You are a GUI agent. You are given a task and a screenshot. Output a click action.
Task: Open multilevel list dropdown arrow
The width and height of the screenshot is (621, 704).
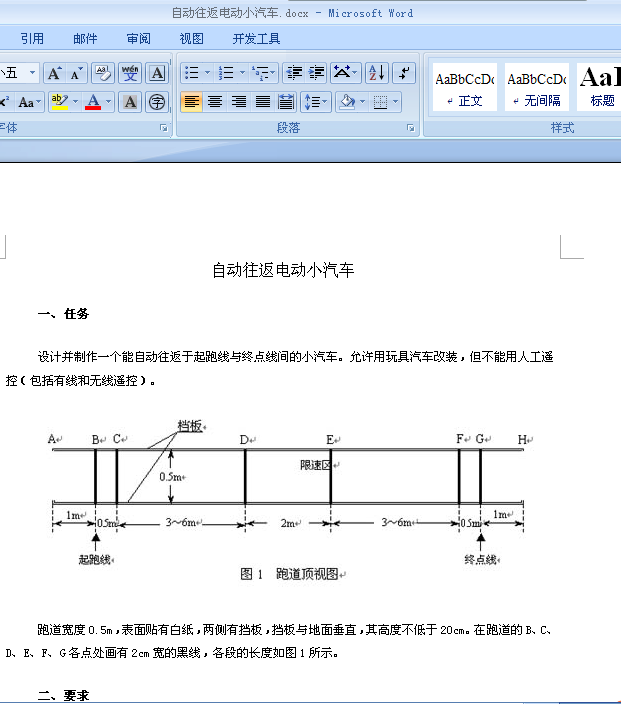coord(273,73)
